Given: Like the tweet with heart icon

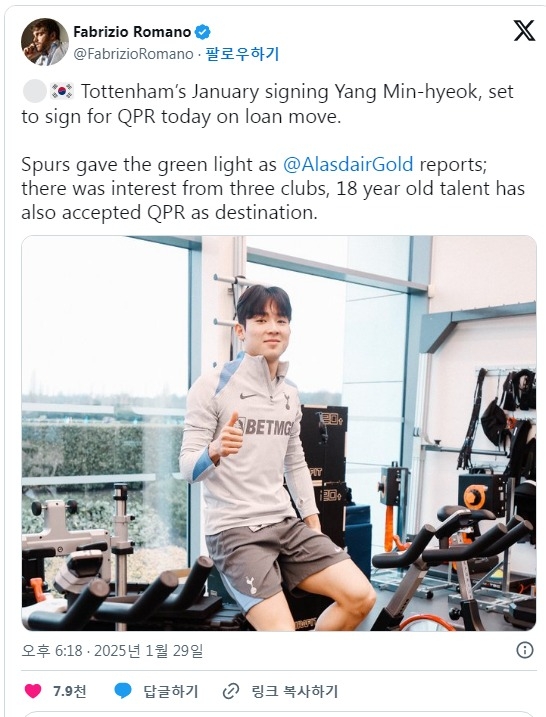Looking at the screenshot, I should [33, 691].
